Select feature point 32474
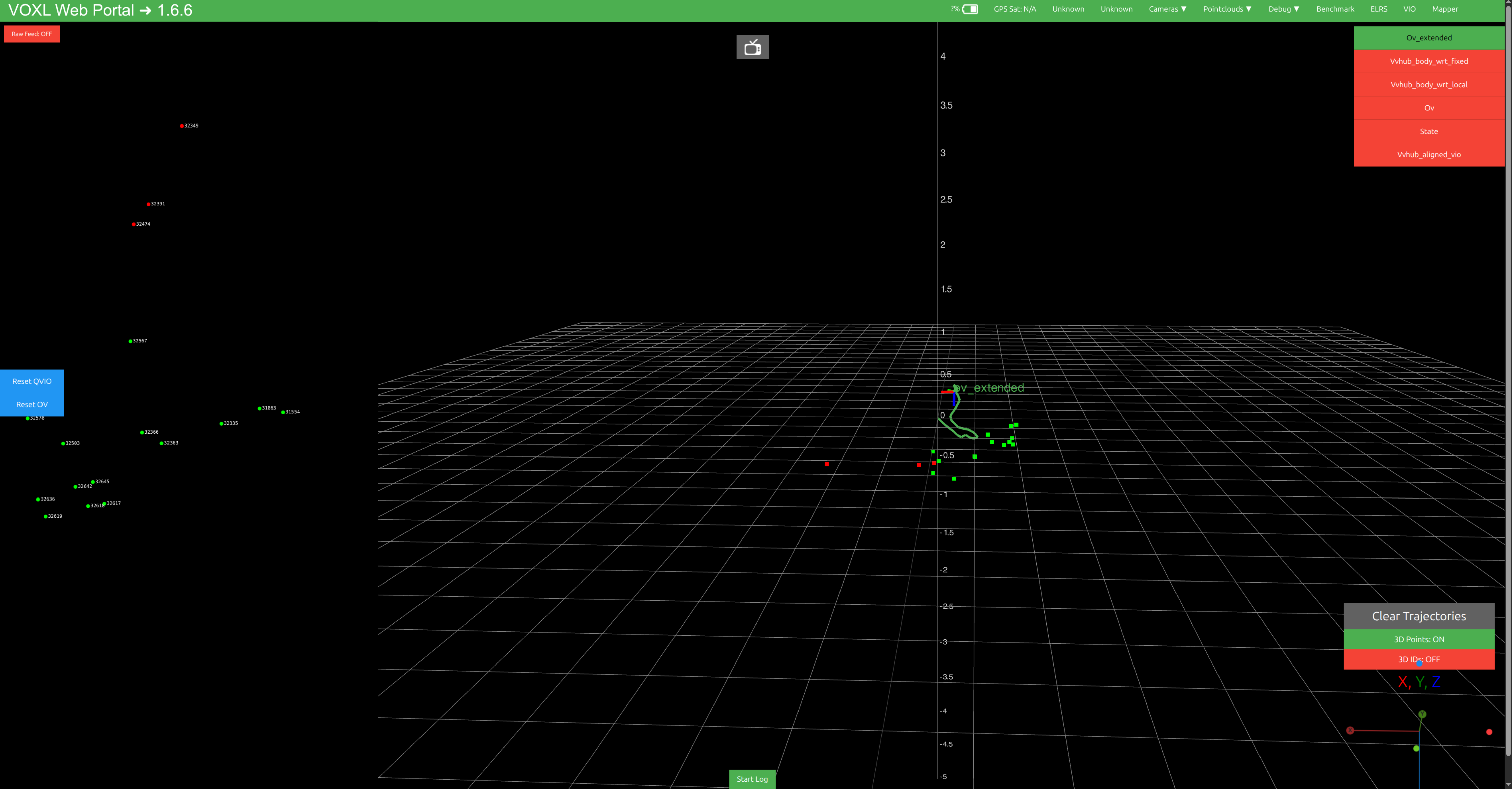The image size is (1512, 789). click(x=134, y=224)
